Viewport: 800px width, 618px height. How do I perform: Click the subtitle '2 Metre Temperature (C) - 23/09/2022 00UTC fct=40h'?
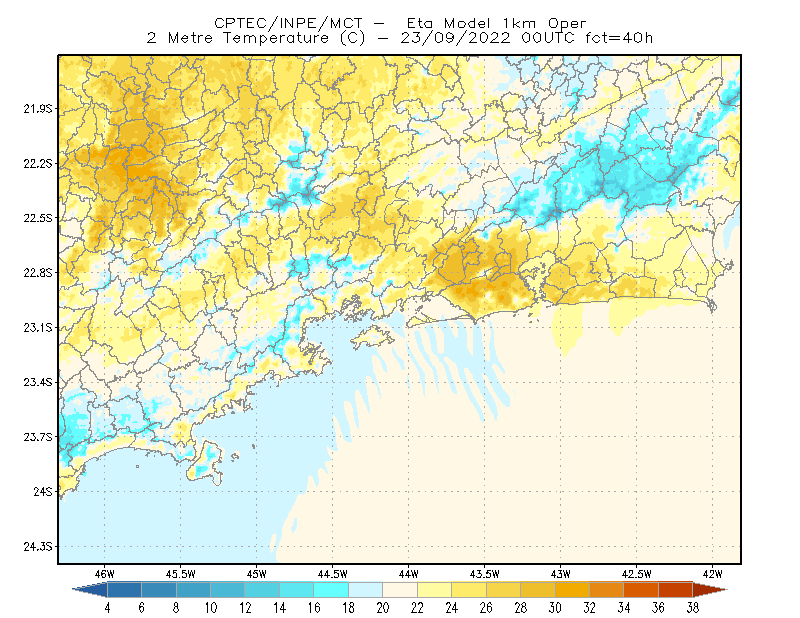tap(400, 38)
